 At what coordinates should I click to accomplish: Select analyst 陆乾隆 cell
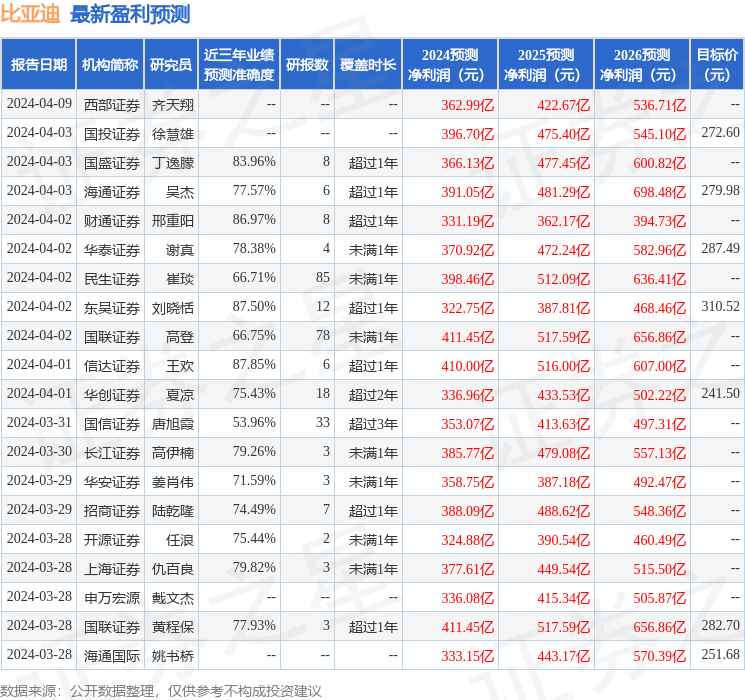pos(172,511)
